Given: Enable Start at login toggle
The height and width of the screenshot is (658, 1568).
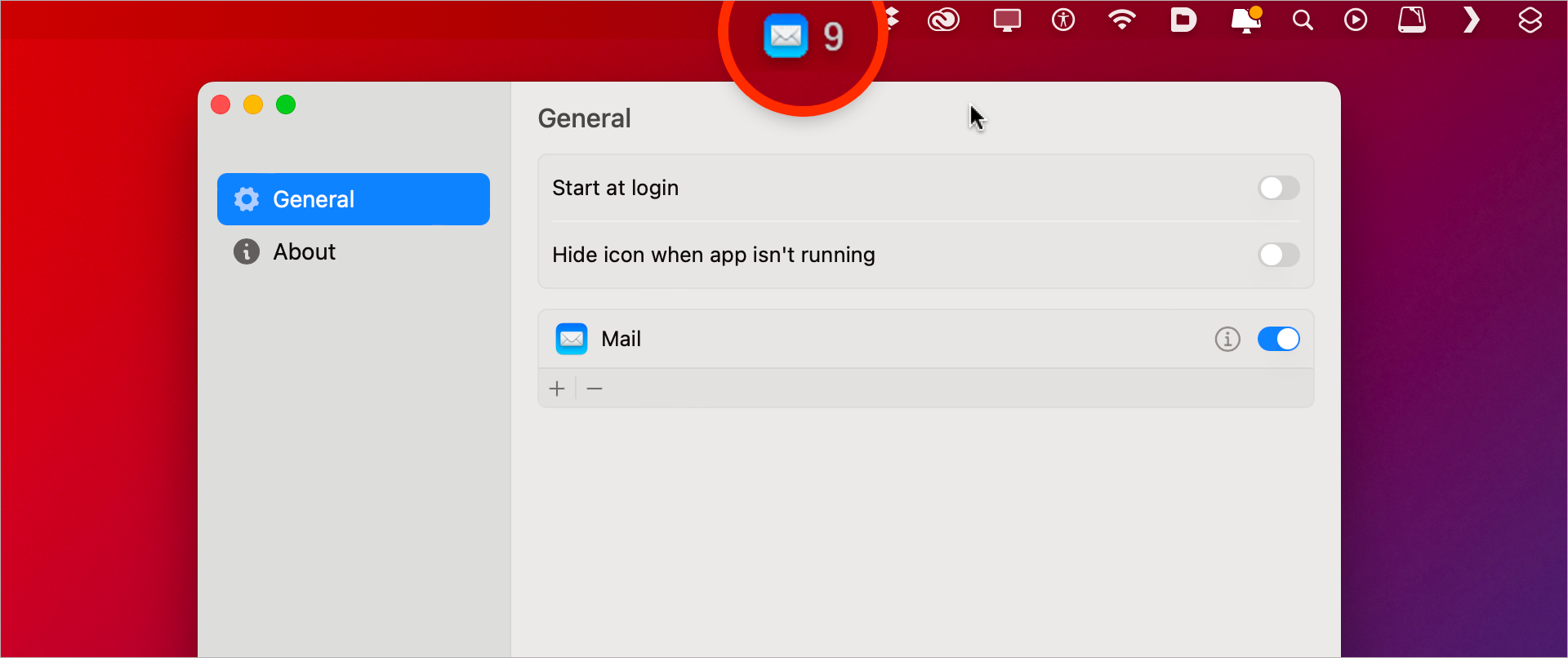Looking at the screenshot, I should point(1278,188).
